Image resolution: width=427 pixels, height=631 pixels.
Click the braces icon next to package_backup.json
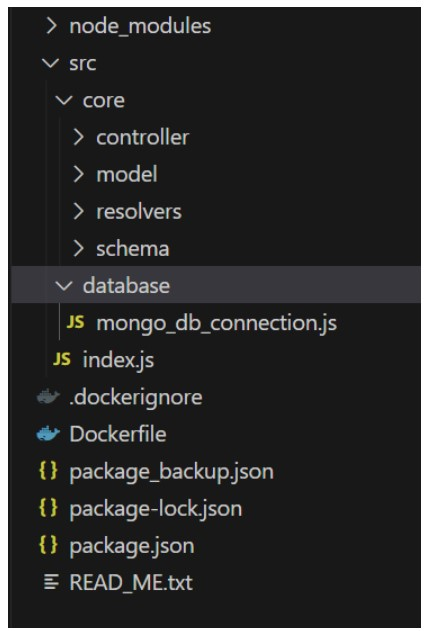[x=48, y=471]
